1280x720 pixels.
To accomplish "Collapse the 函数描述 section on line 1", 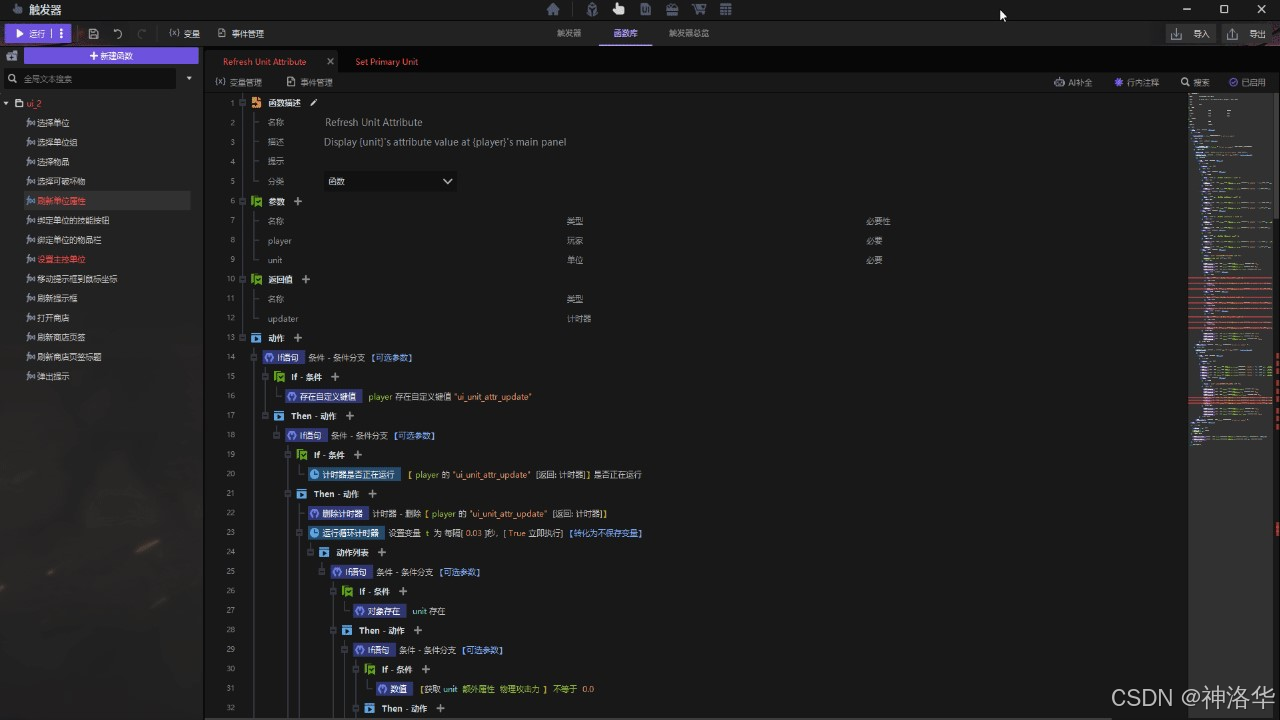I will 243,102.
